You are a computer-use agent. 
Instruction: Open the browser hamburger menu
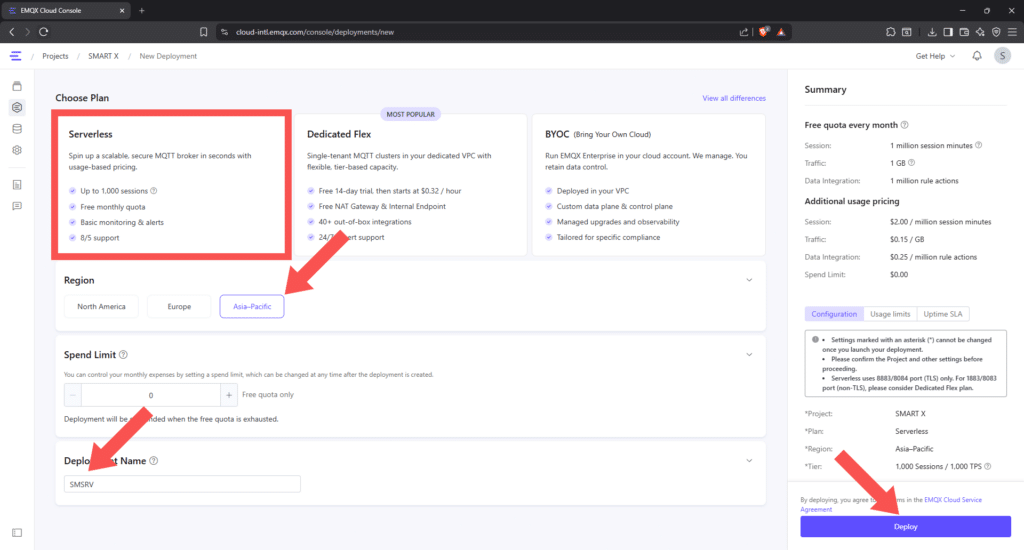coord(1012,32)
